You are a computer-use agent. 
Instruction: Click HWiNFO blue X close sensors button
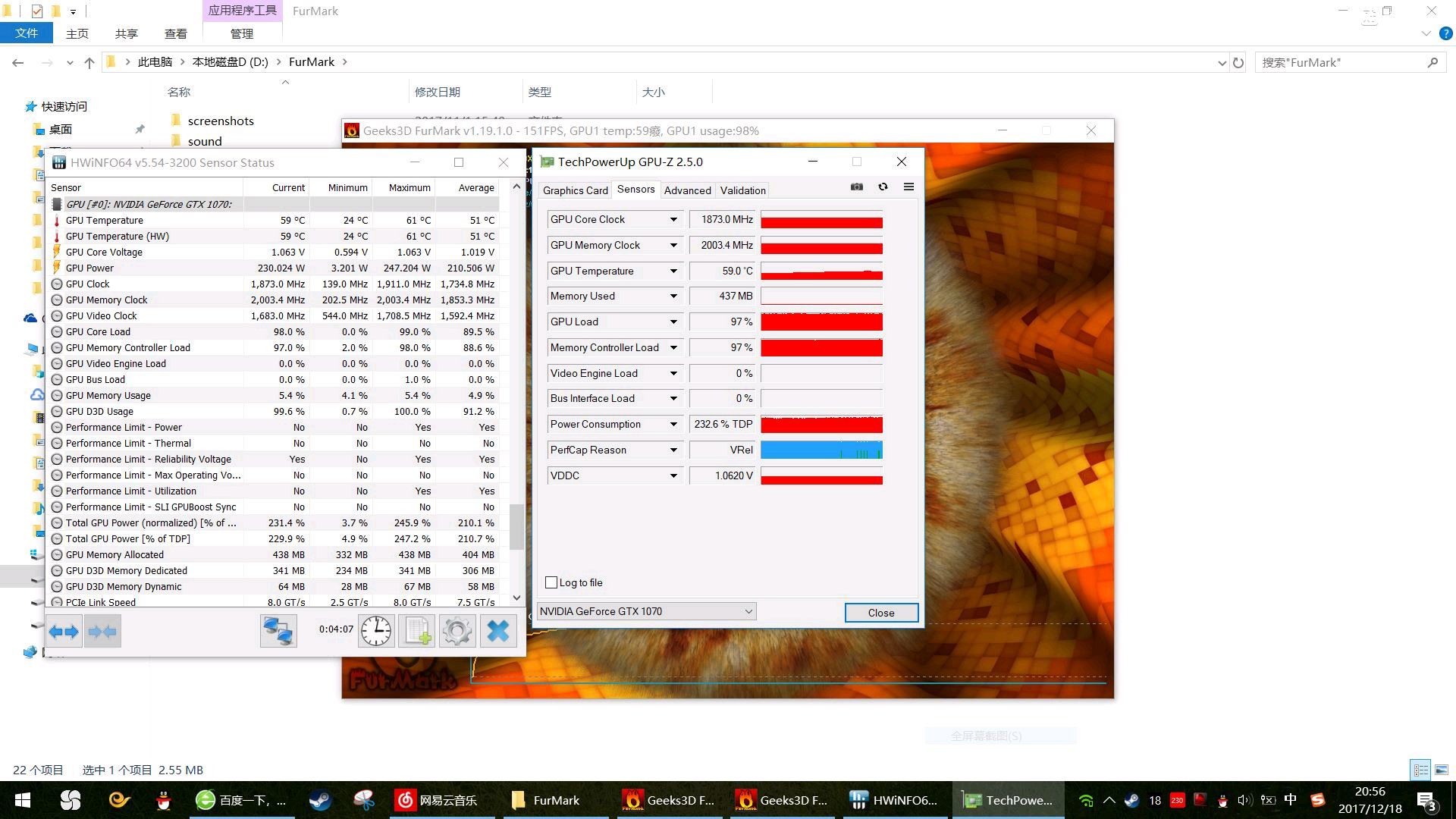498,631
